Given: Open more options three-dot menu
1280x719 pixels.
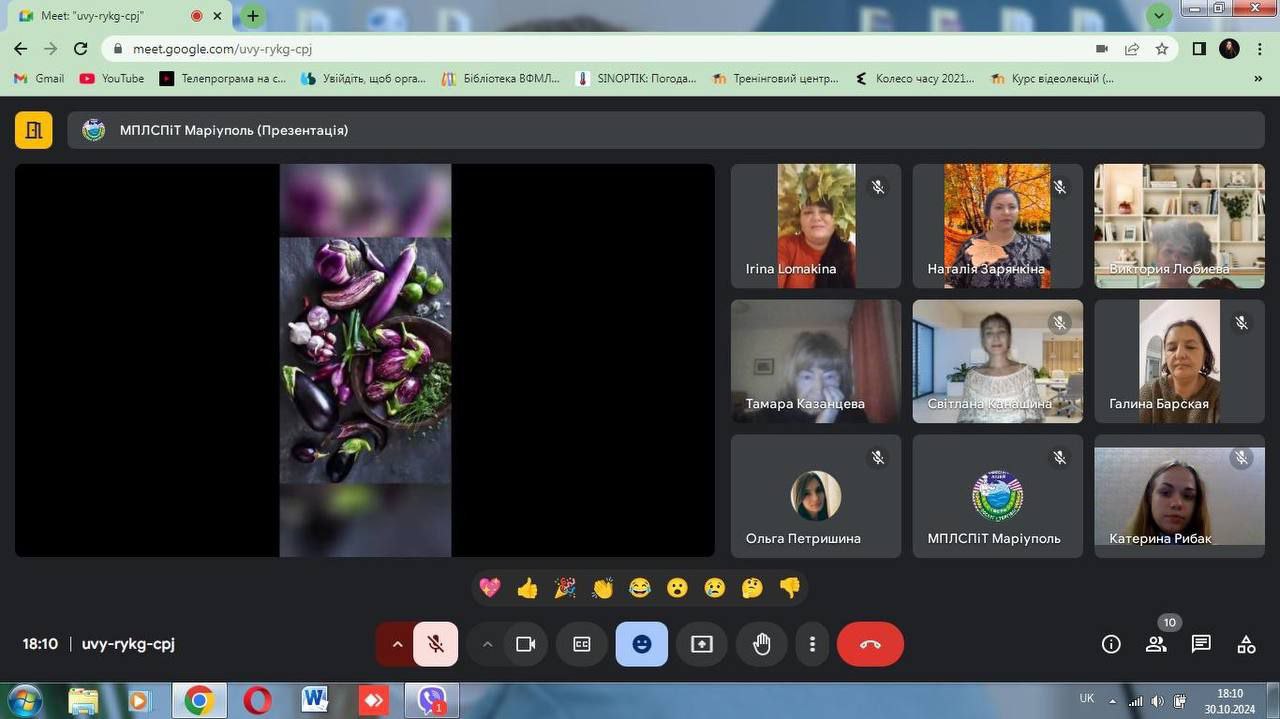Looking at the screenshot, I should [813, 644].
